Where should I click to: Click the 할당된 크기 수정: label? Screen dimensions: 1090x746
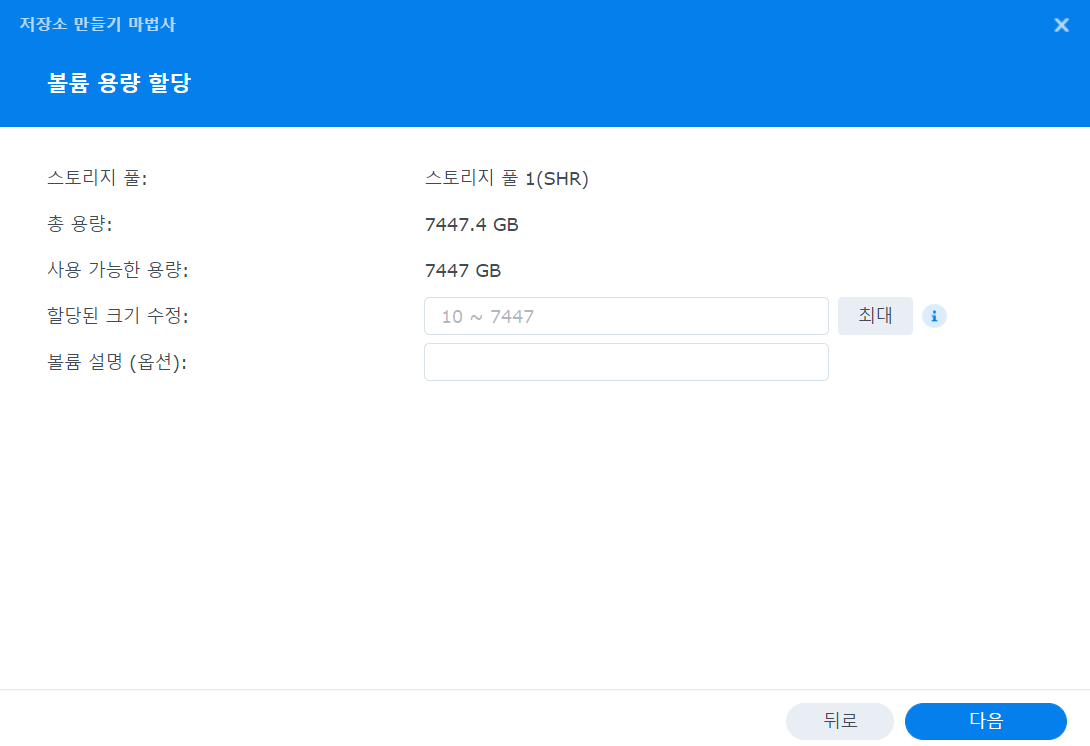coord(117,316)
